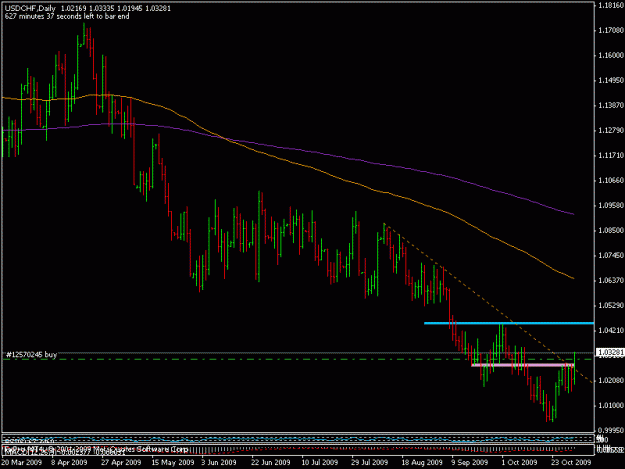Click the 1.04210 price scale label

[611, 330]
